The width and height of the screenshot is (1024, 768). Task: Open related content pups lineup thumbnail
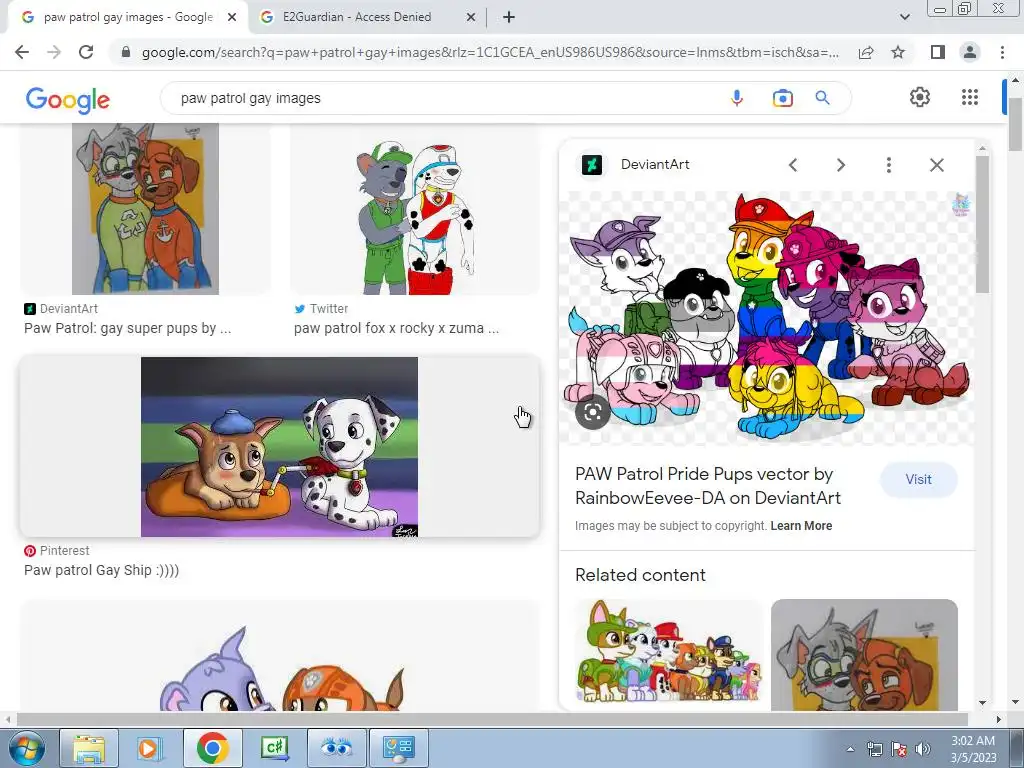tap(669, 653)
